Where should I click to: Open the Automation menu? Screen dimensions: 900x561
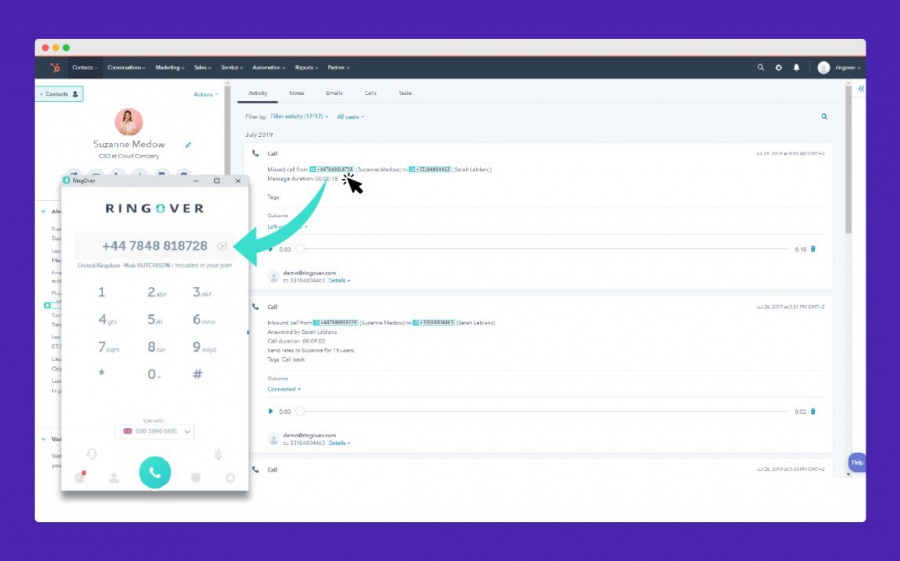click(269, 67)
